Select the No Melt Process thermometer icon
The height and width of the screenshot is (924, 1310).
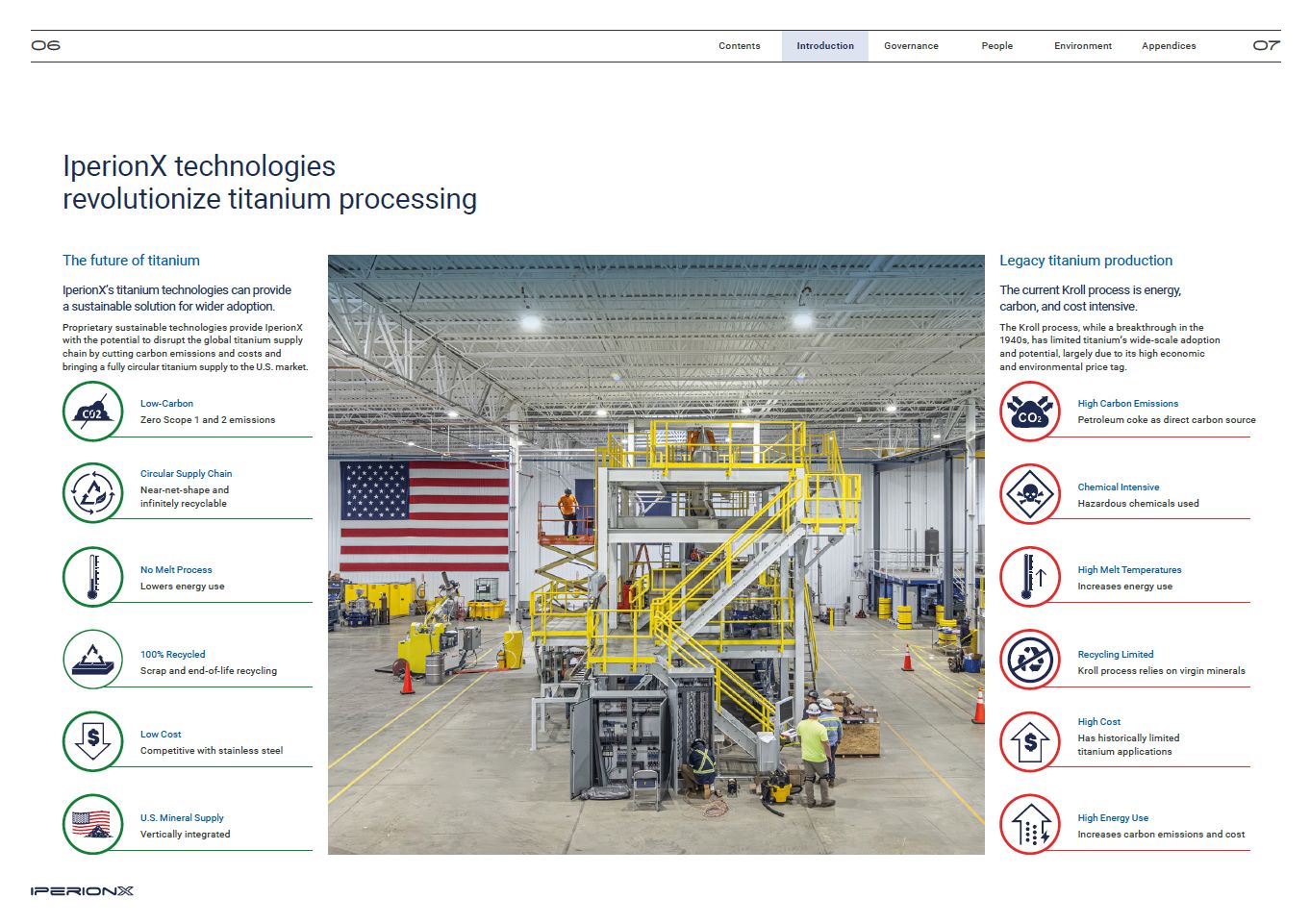[x=93, y=577]
